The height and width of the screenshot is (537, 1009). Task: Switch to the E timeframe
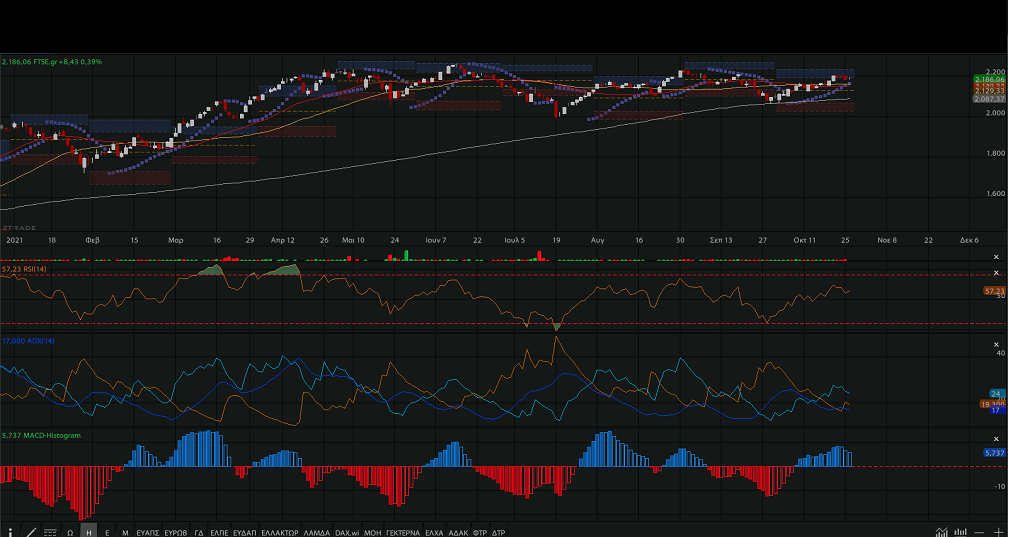coord(107,532)
